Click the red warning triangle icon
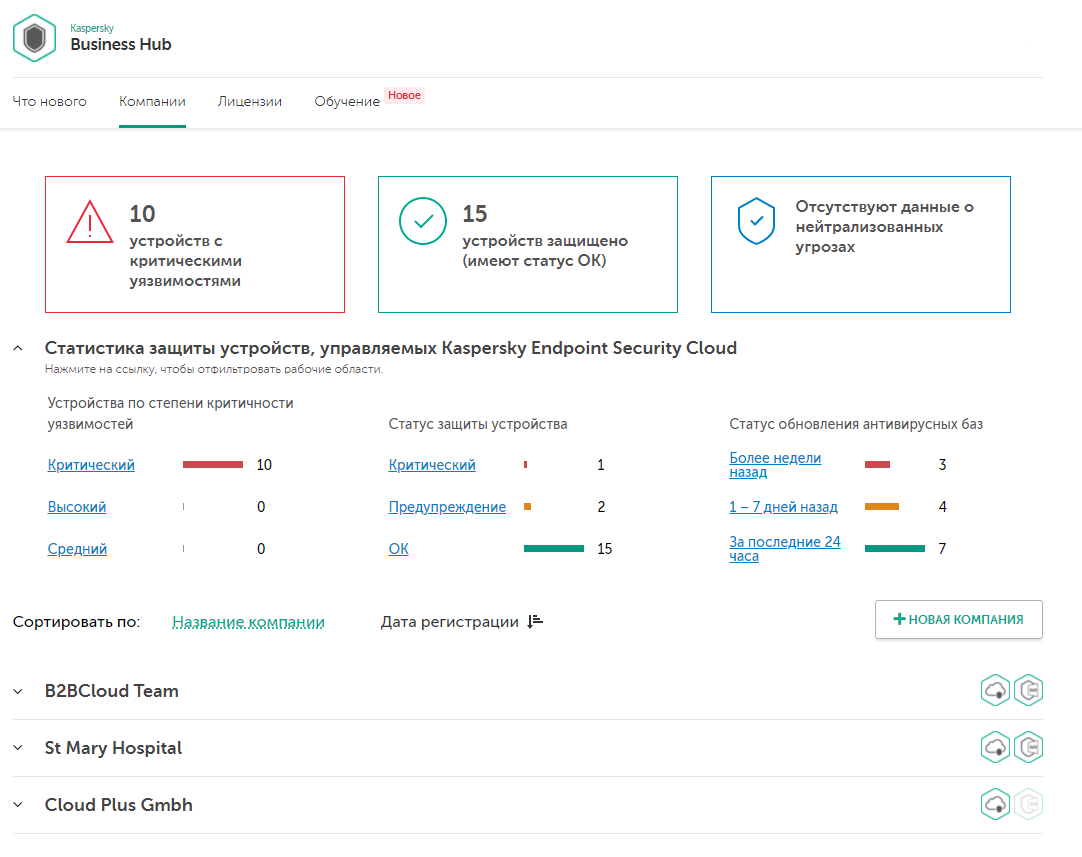Screen dimensions: 1082x857 point(90,222)
